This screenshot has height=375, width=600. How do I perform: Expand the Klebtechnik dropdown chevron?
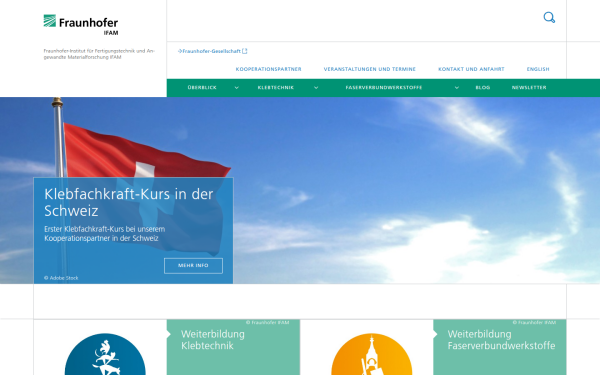coord(316,88)
